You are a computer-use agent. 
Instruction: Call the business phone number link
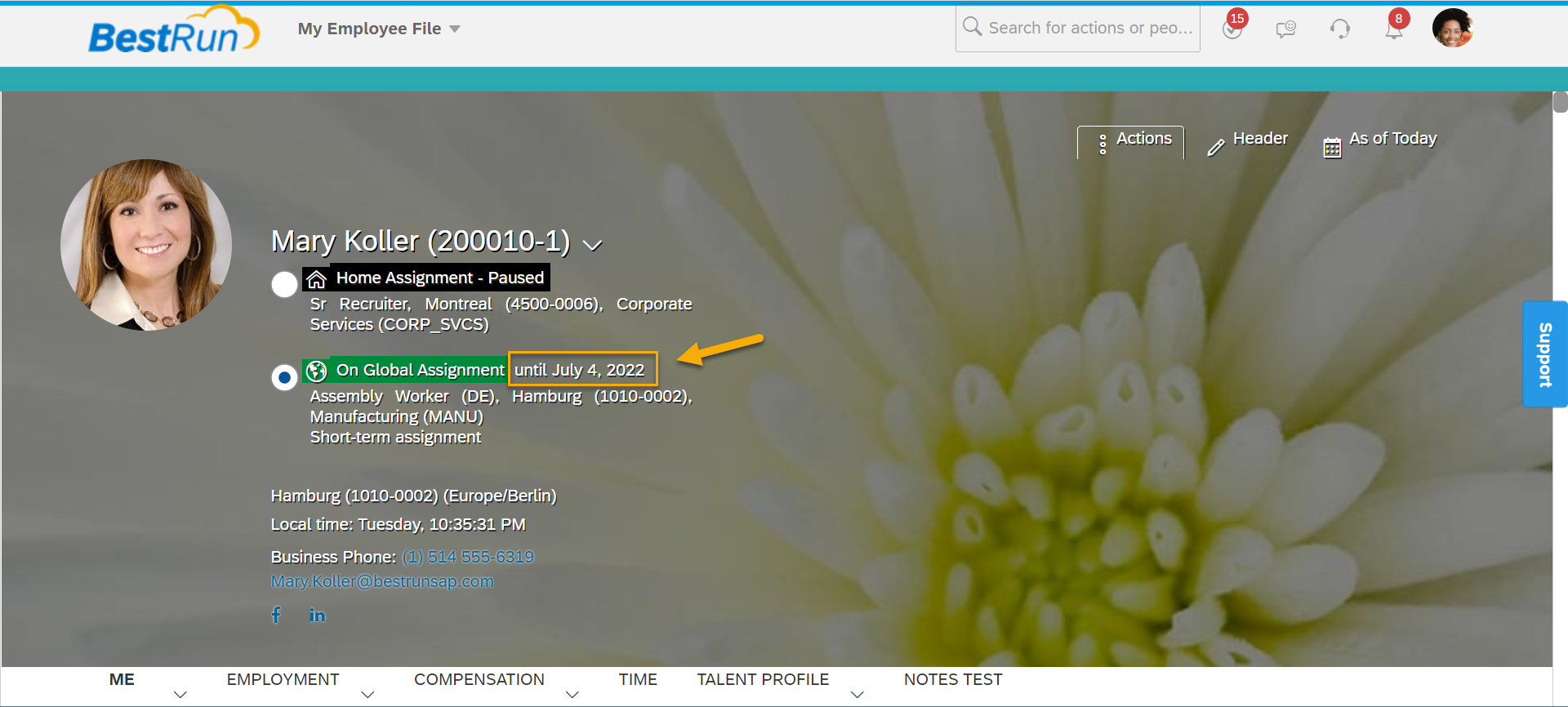(x=468, y=557)
